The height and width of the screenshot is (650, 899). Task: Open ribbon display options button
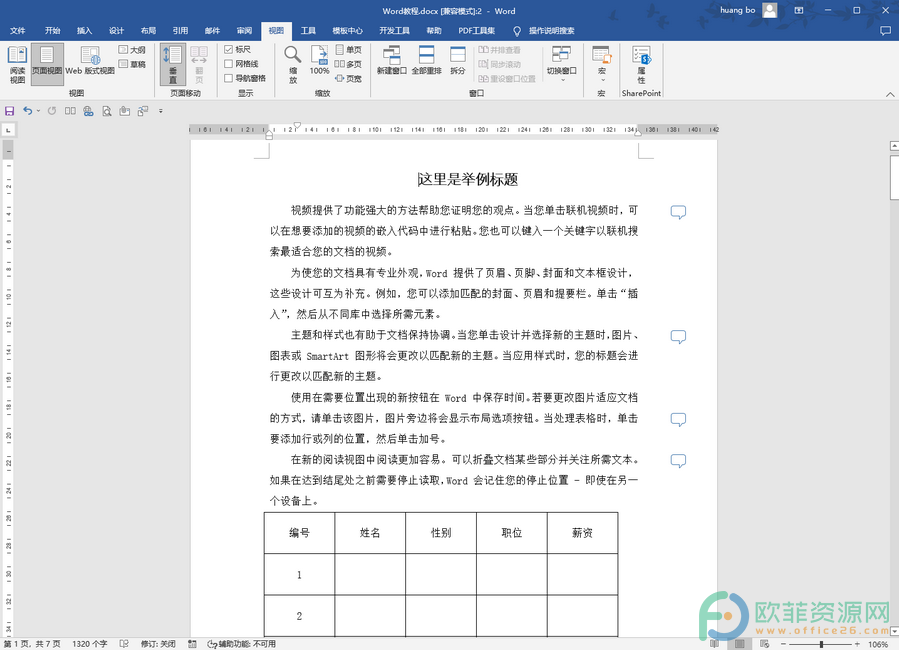coord(799,10)
